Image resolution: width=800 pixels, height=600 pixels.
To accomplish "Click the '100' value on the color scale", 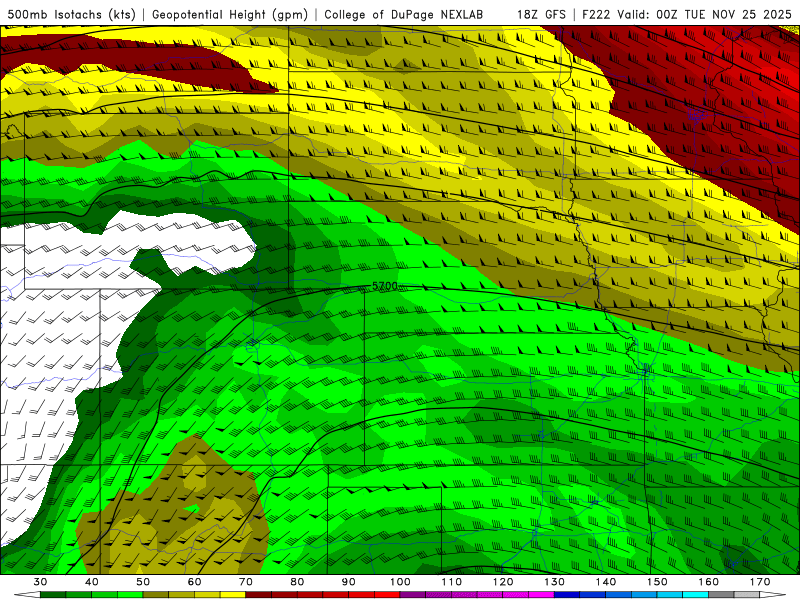I will pos(400,582).
